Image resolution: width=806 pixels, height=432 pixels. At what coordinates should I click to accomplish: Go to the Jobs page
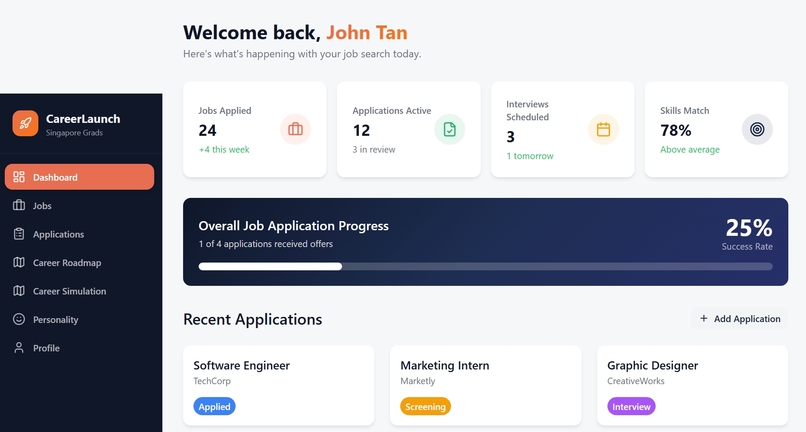point(79,205)
